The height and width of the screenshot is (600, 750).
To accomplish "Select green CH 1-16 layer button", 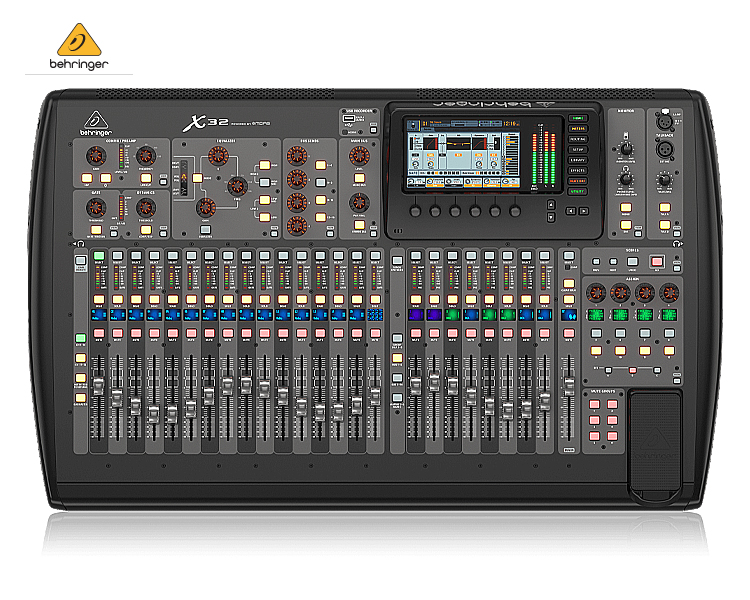I will (x=80, y=338).
